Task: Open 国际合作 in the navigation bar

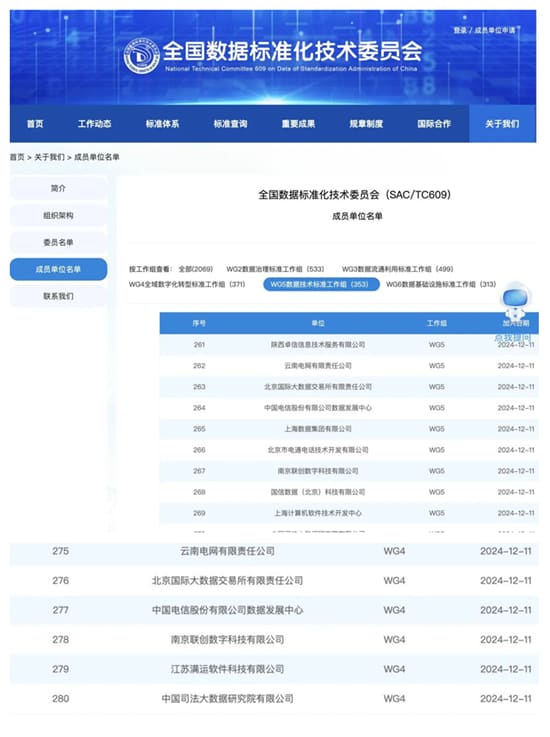Action: point(434,124)
